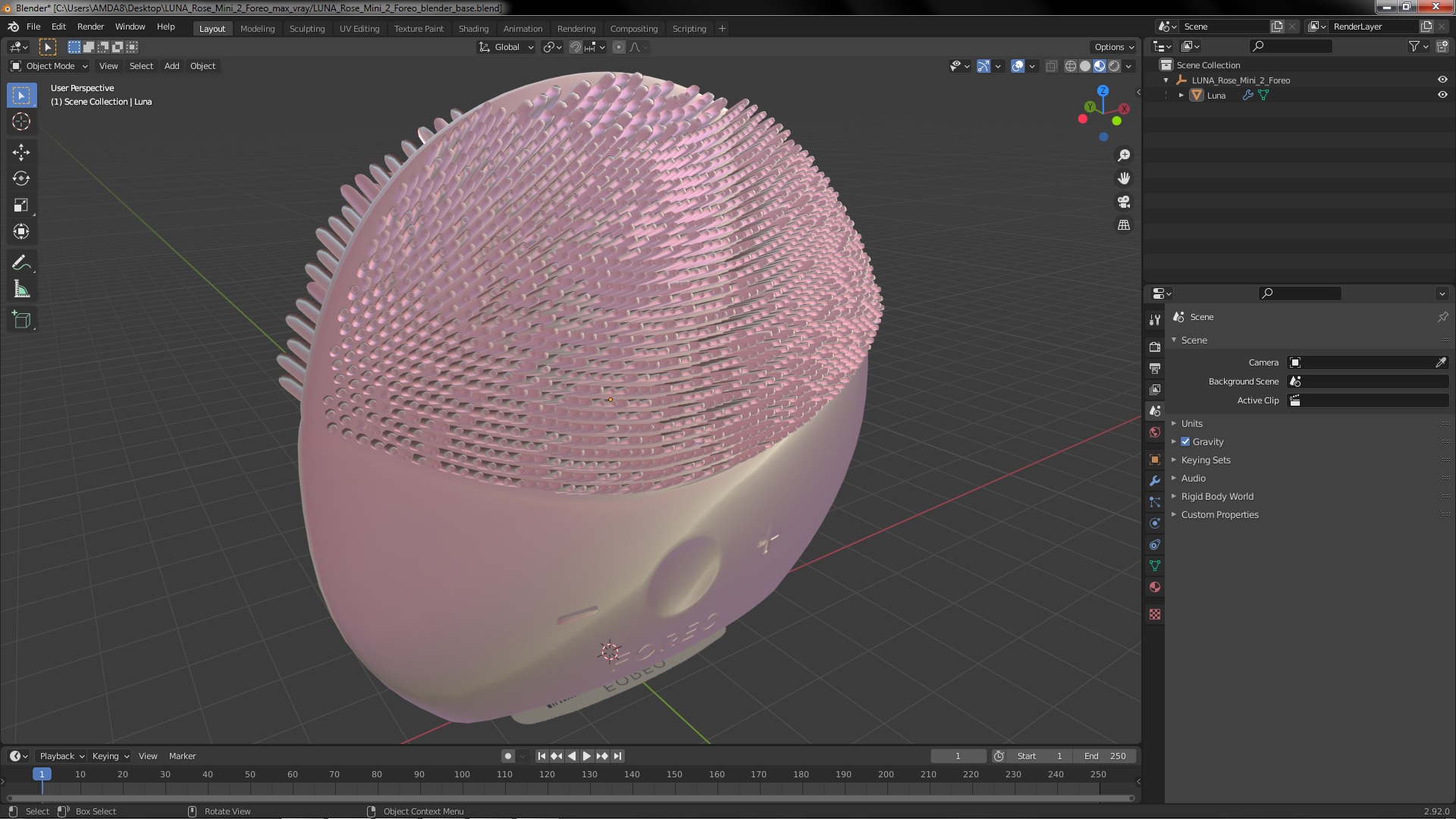This screenshot has width=1456, height=819.
Task: Open the Material properties tab
Action: (1155, 587)
